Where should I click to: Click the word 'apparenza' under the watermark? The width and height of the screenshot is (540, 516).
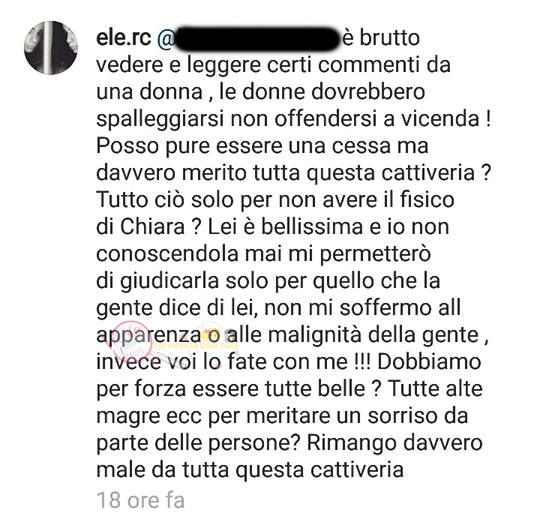pyautogui.click(x=148, y=336)
